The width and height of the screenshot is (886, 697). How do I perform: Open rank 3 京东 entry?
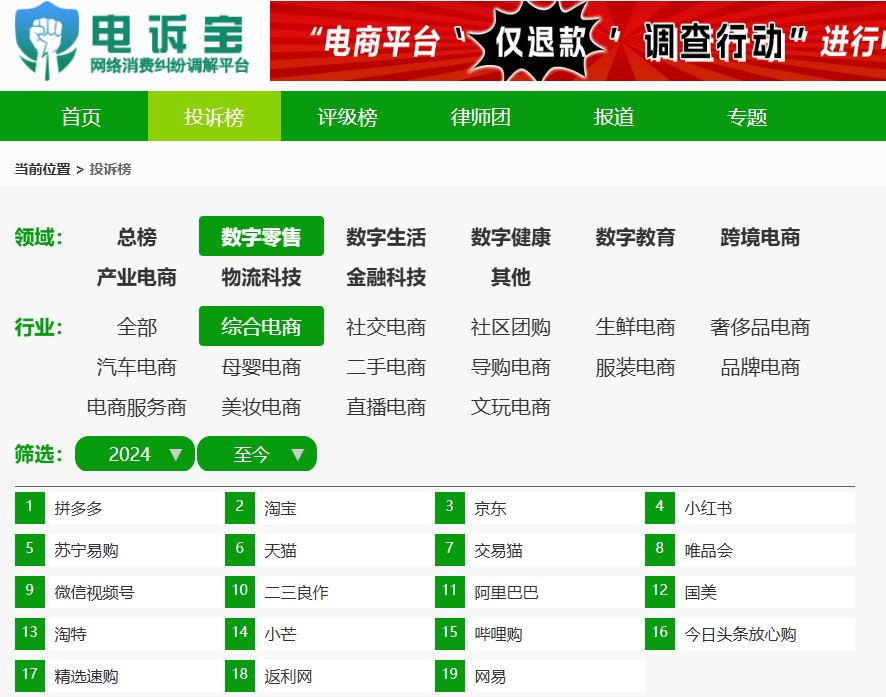(540, 508)
